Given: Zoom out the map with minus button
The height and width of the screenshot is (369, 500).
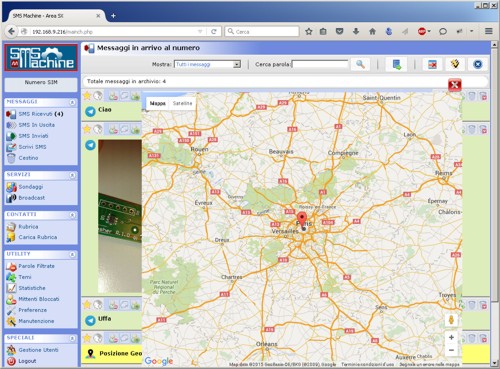Looking at the screenshot, I should tap(451, 350).
